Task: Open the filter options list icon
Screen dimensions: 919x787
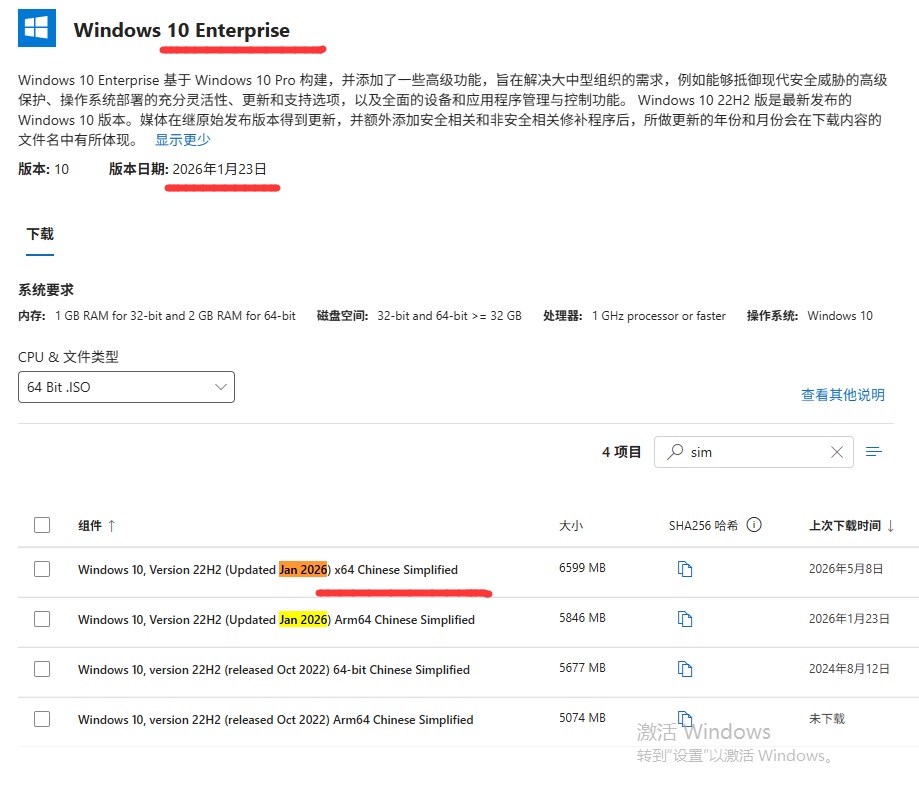Action: pos(874,451)
